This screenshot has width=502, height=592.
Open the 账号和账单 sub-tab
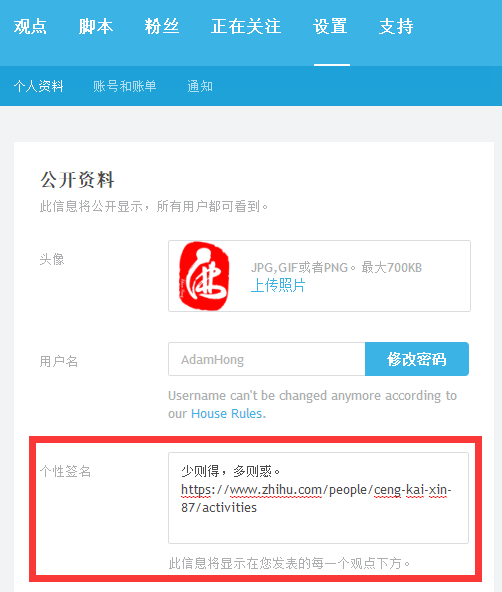point(125,86)
